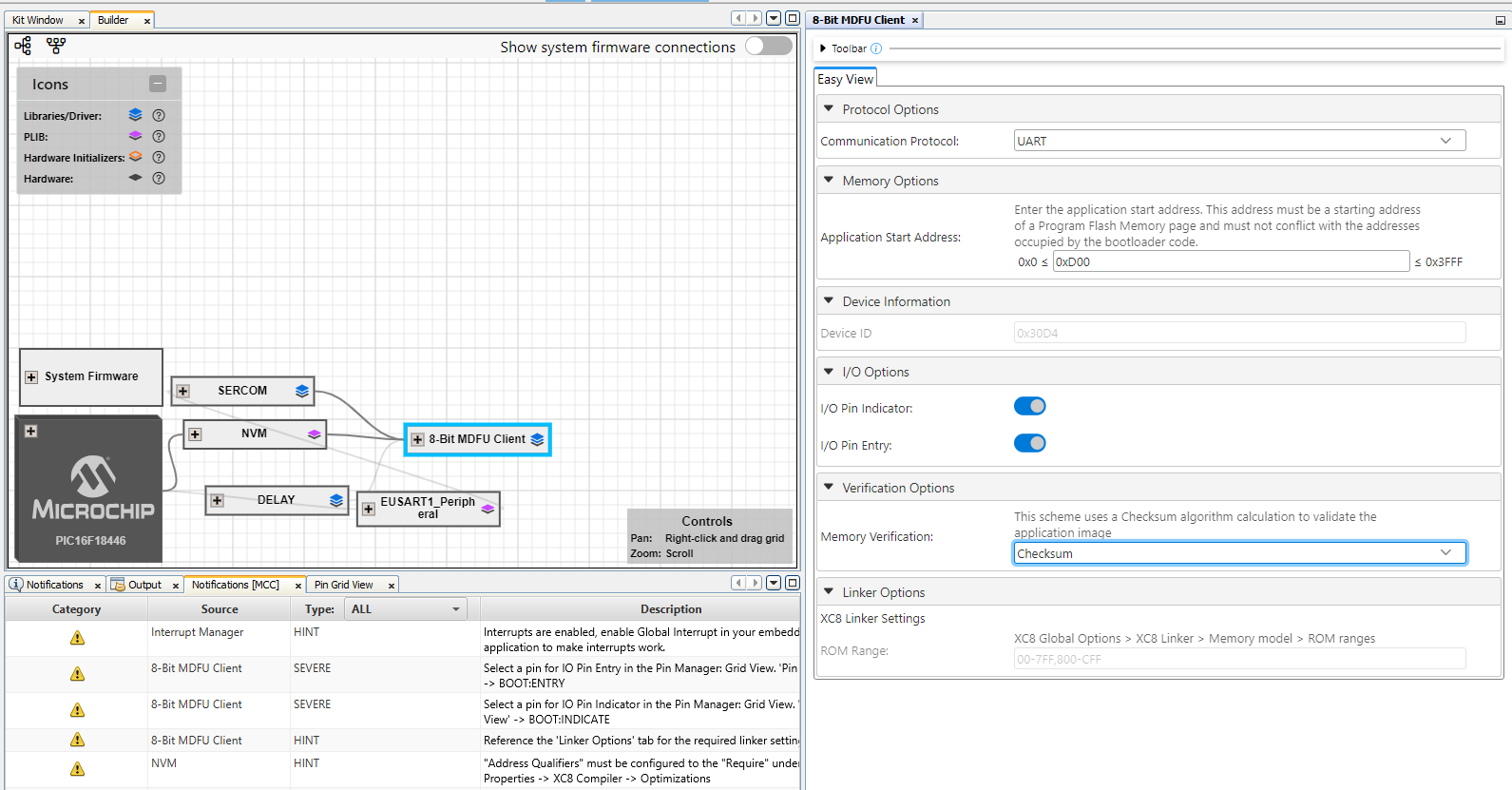This screenshot has height=790, width=1512.
Task: Click the Device ID field
Action: click(x=1239, y=333)
